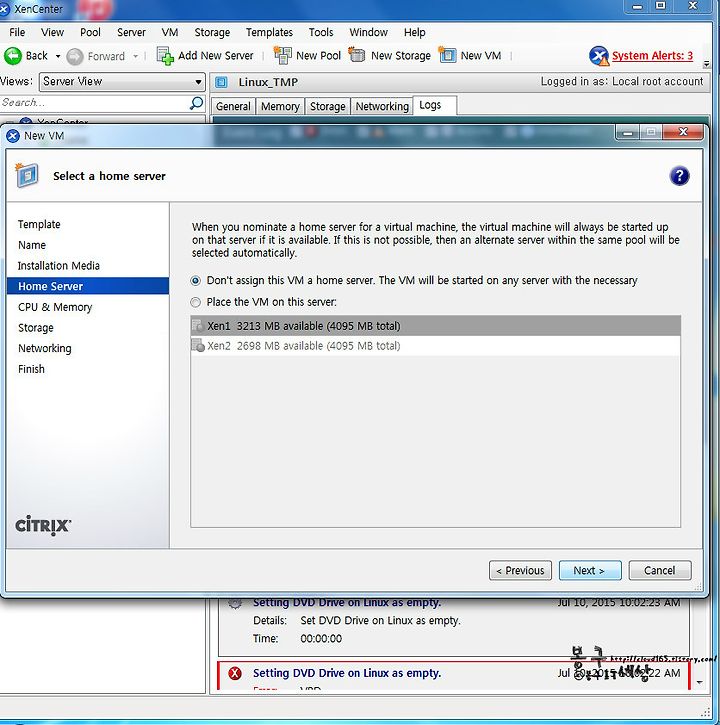Image resolution: width=720 pixels, height=725 pixels.
Task: Click the New Storage toolbar icon
Action: [x=357, y=55]
